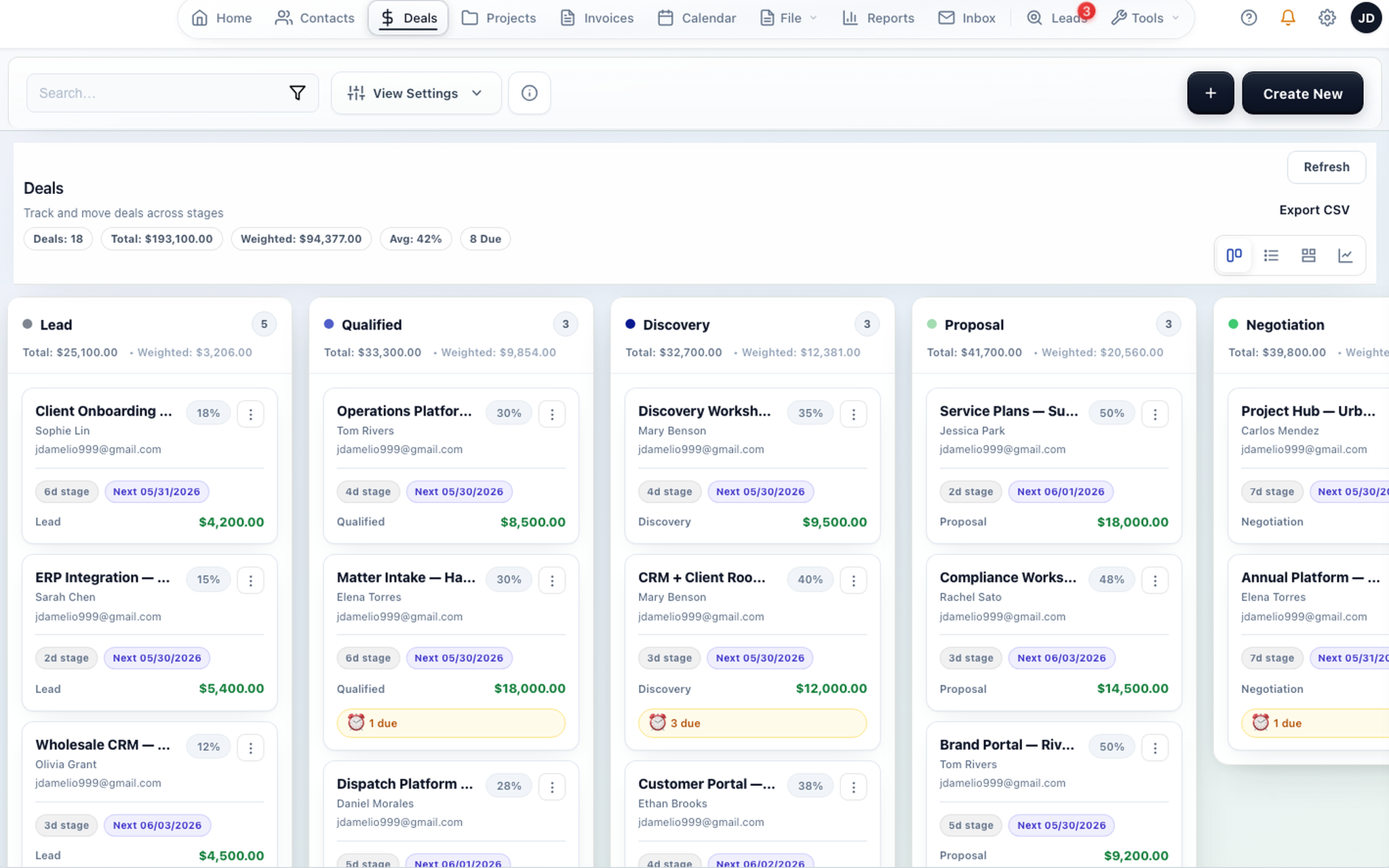This screenshot has height=868, width=1389.
Task: Click the Refresh button
Action: pos(1327,167)
